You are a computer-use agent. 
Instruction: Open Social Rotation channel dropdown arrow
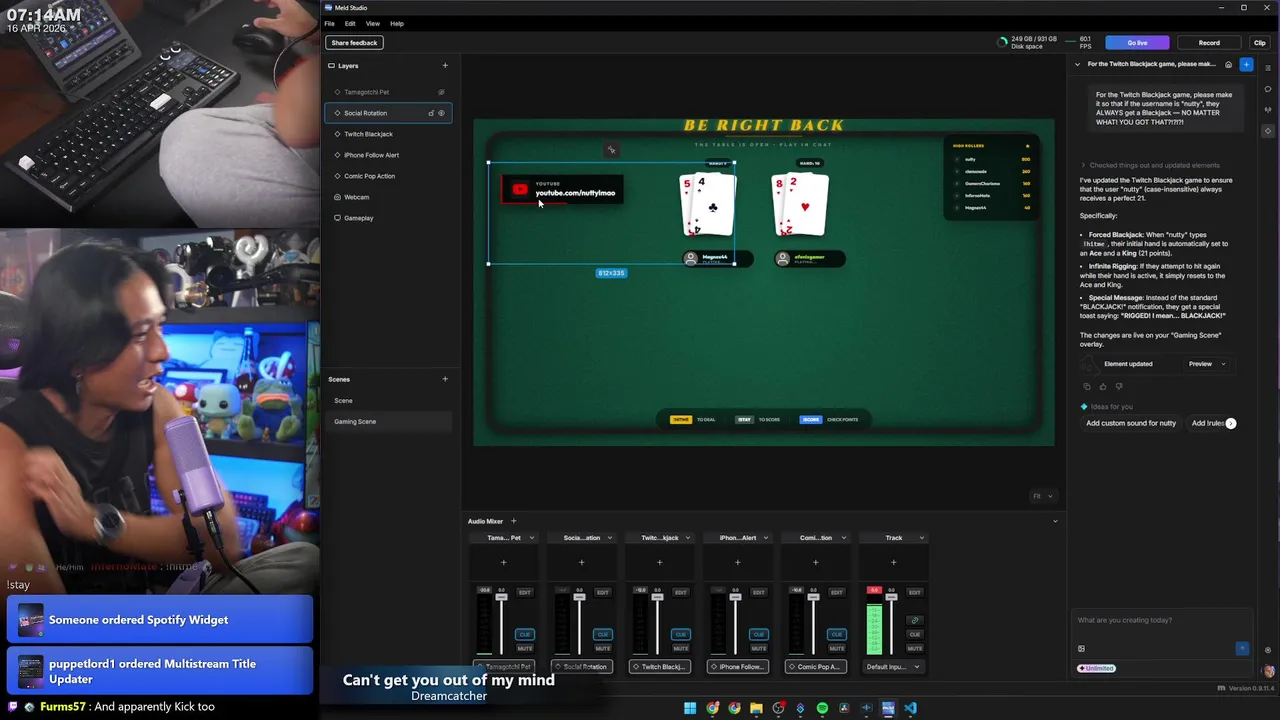pyautogui.click(x=609, y=538)
